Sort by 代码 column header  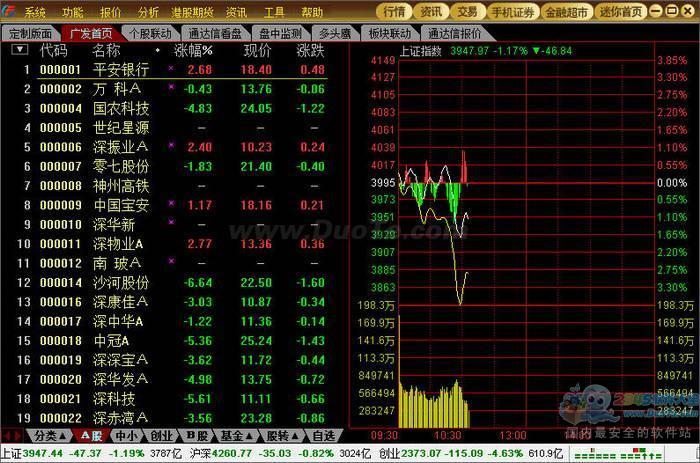click(54, 50)
